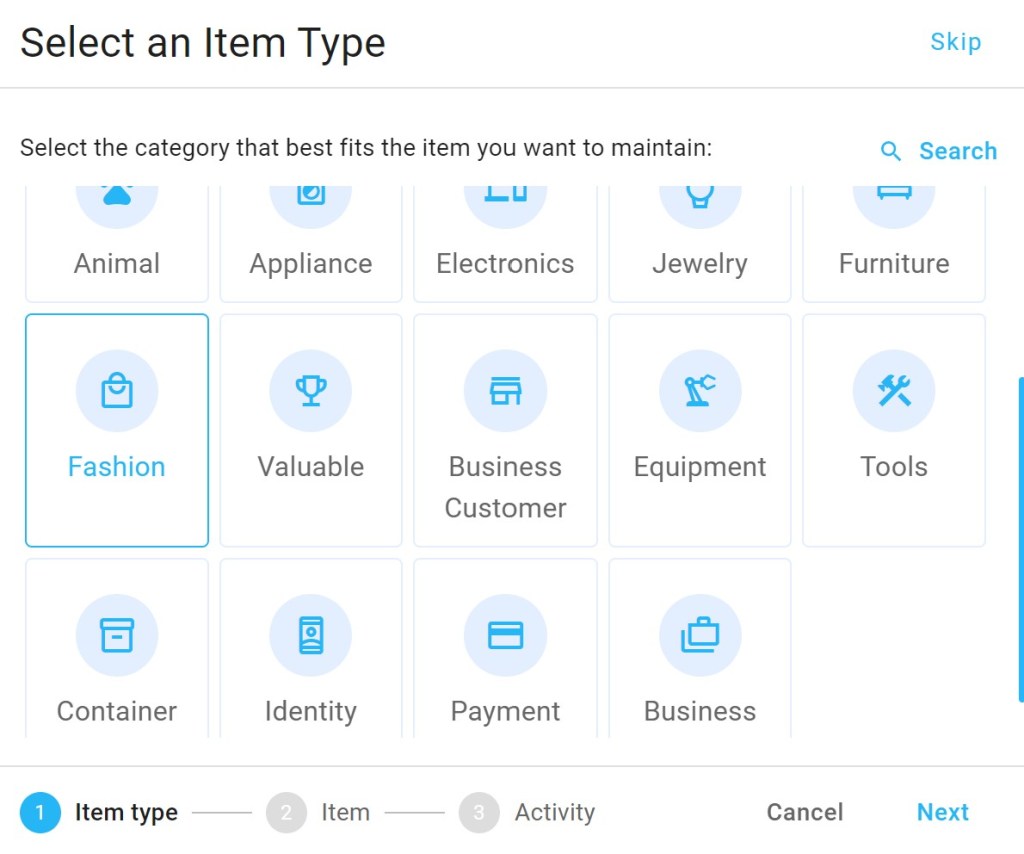1024x854 pixels.
Task: Choose the Payment credit card icon
Action: point(505,635)
